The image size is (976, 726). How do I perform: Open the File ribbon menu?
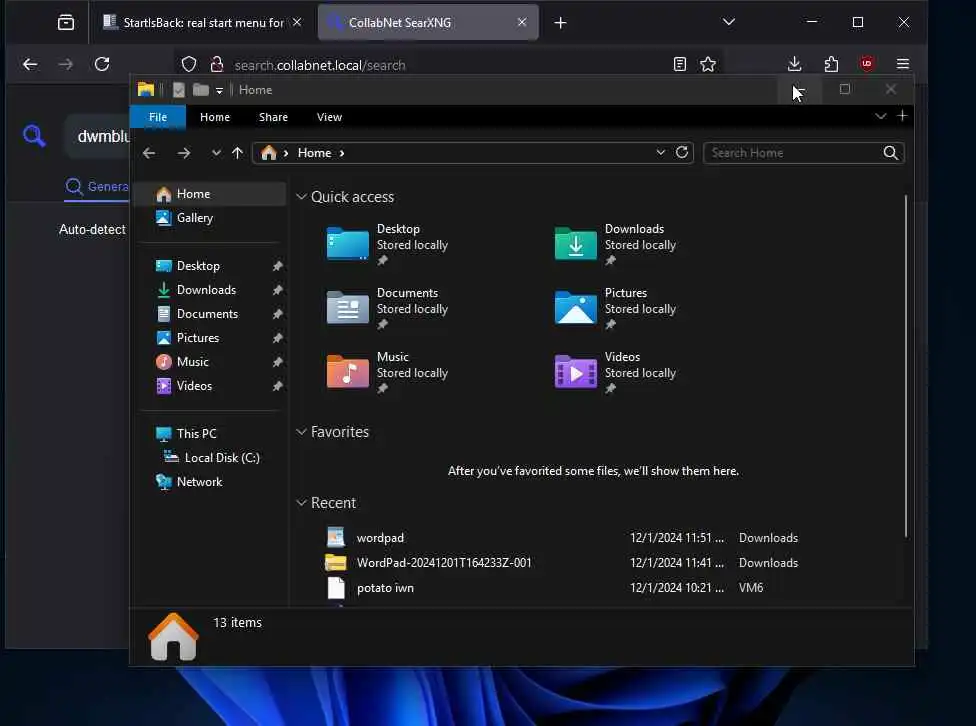tap(157, 117)
